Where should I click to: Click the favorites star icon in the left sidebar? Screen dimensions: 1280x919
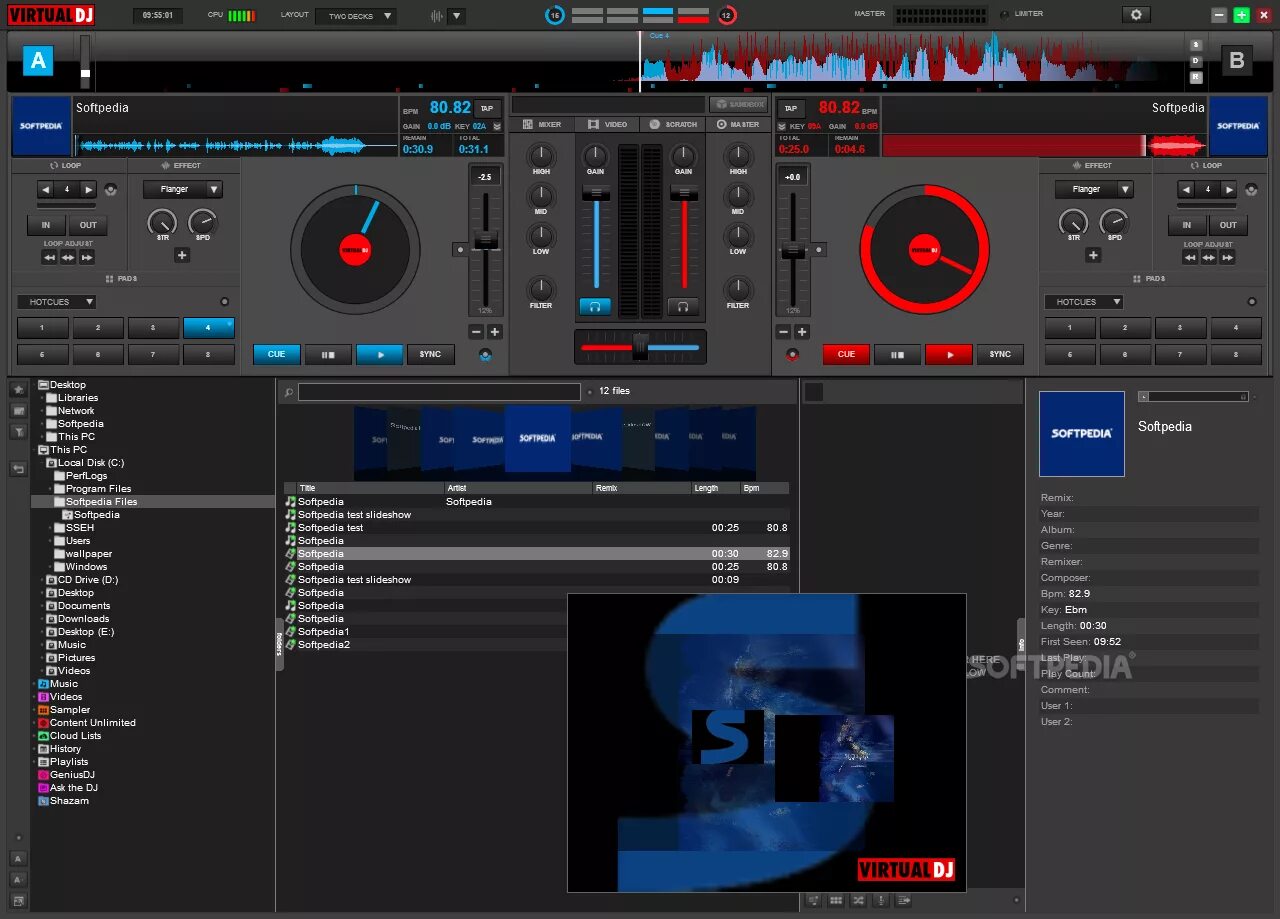click(18, 389)
